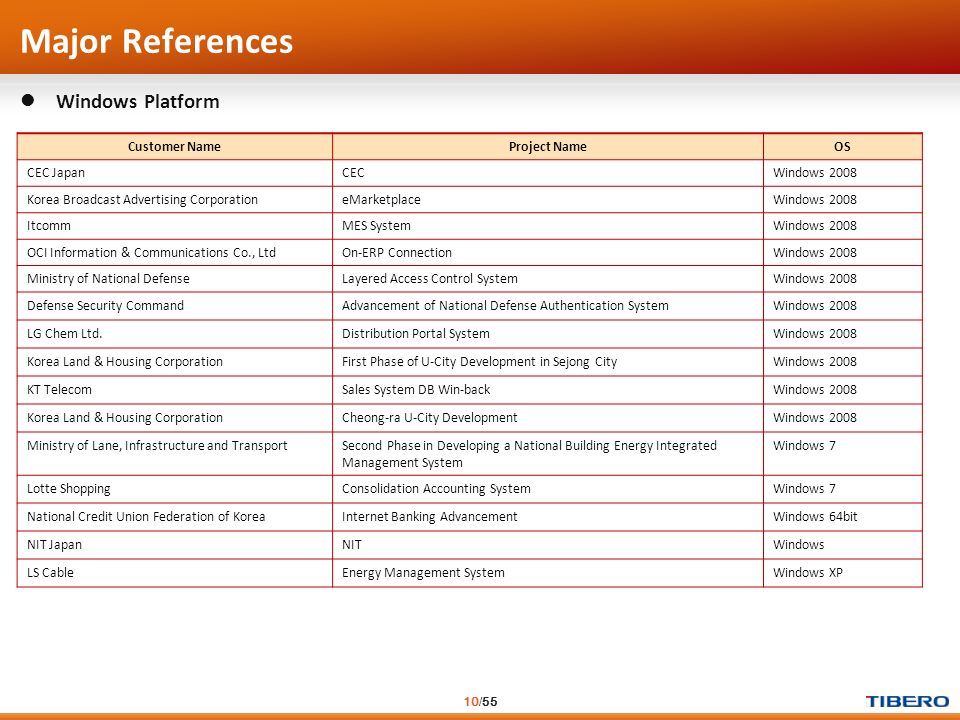Click 'Ministry of National Defense' cell
The width and height of the screenshot is (960, 720).
pyautogui.click(x=174, y=279)
